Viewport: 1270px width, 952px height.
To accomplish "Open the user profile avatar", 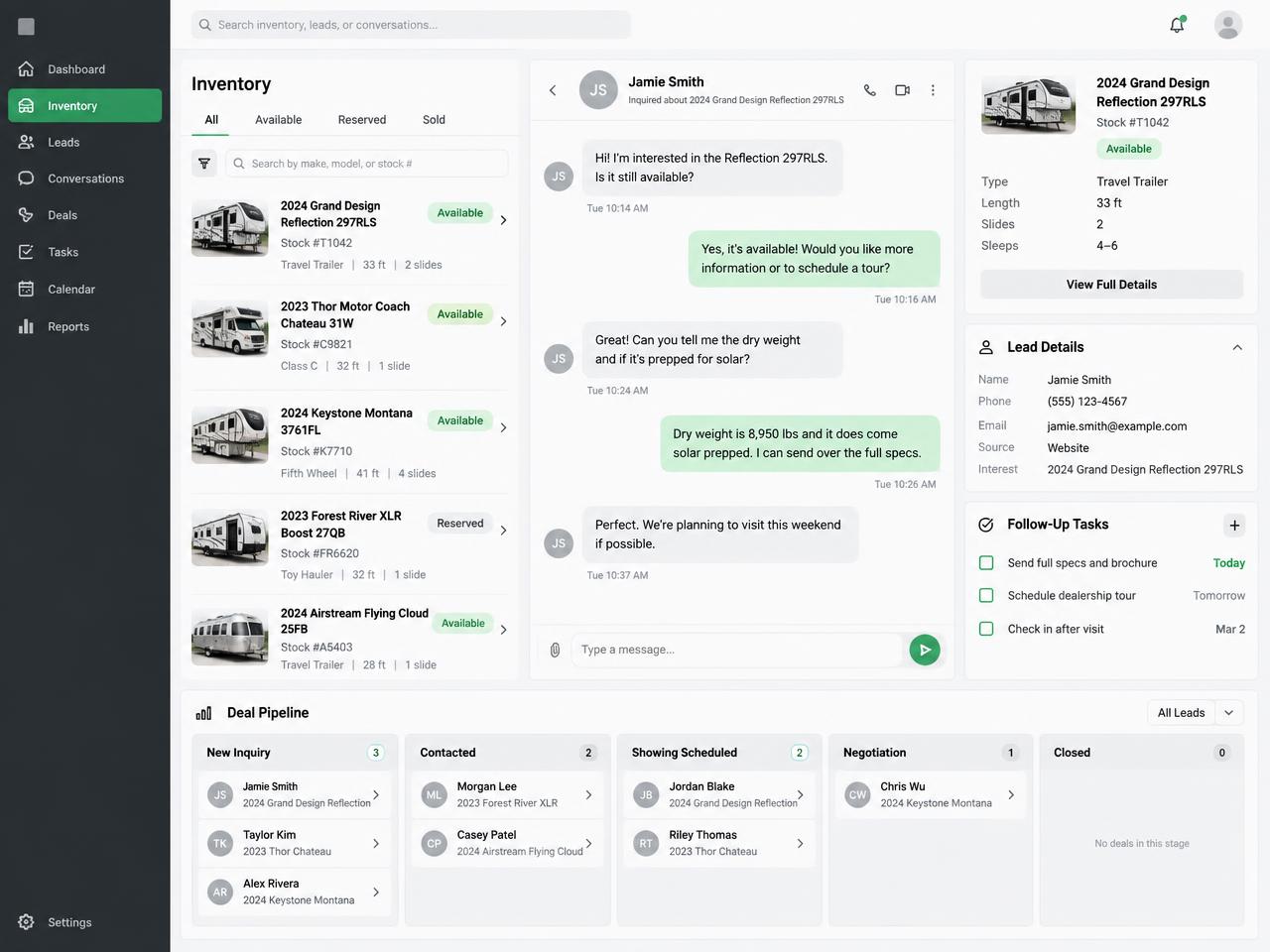I will 1228,25.
